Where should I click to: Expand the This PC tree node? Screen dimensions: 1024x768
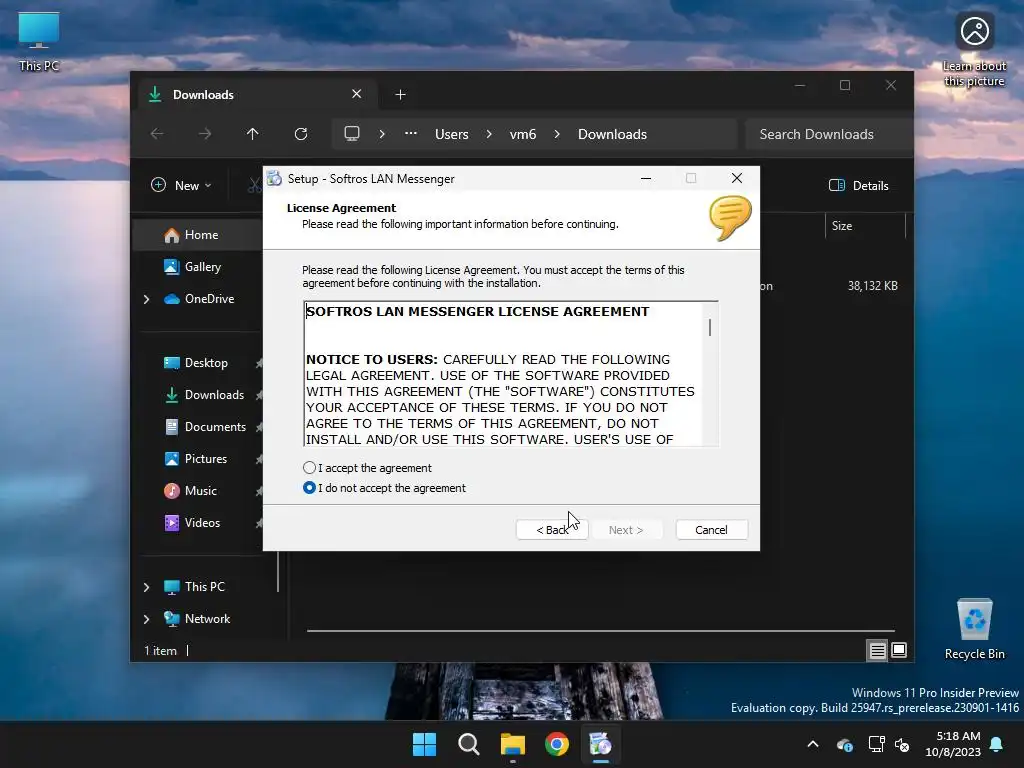pyautogui.click(x=146, y=587)
